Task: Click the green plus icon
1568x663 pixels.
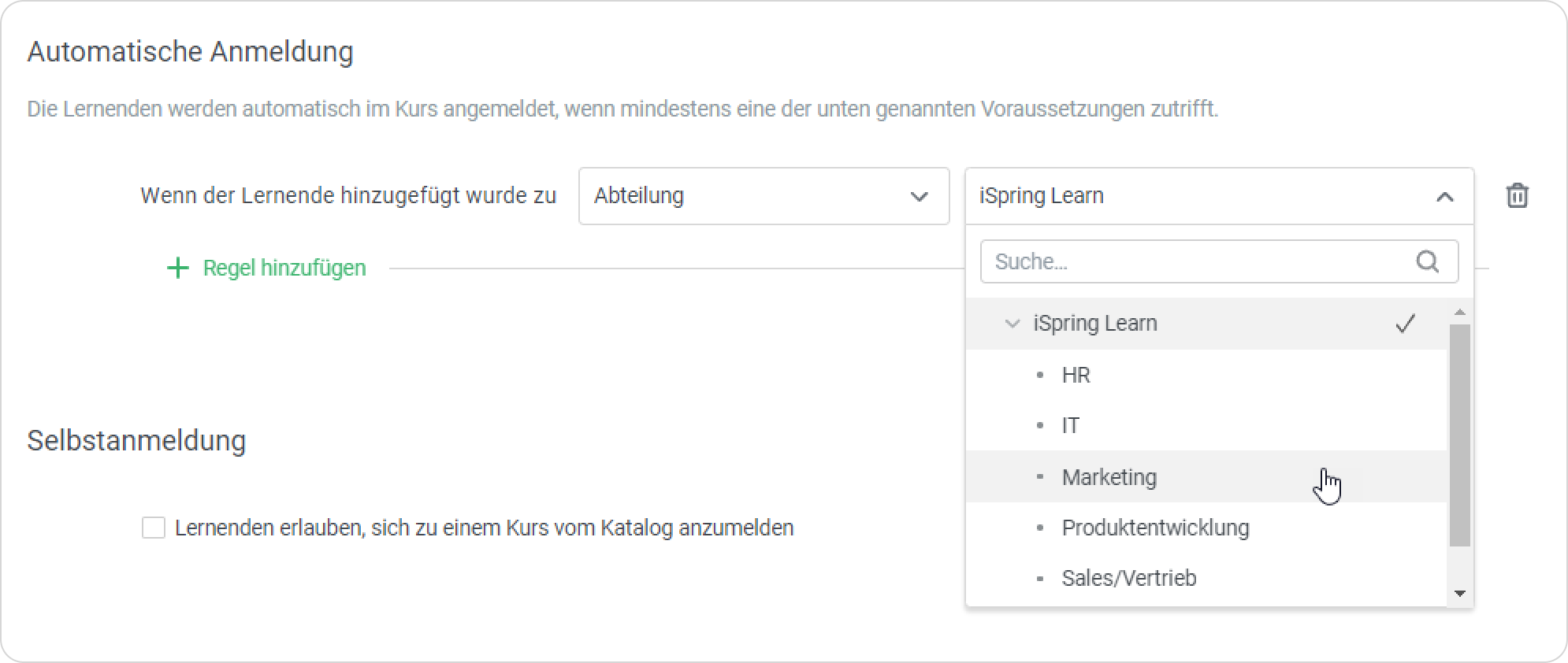Action: pyautogui.click(x=178, y=269)
